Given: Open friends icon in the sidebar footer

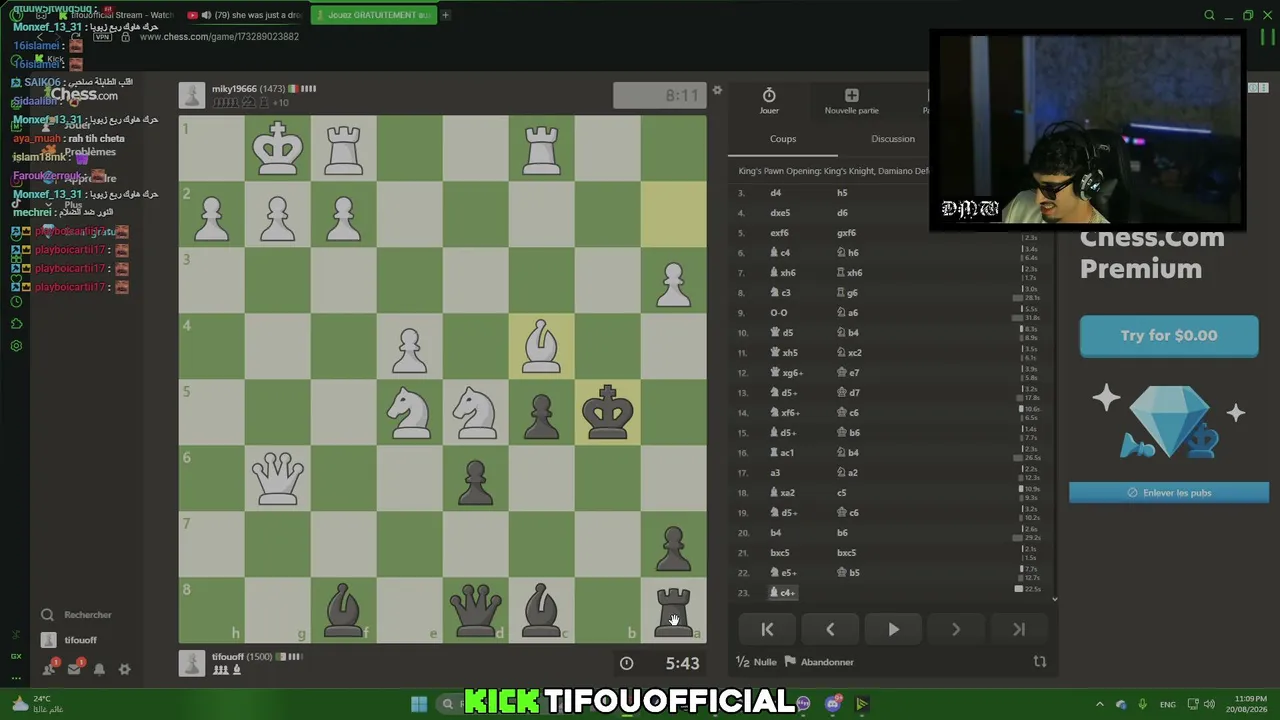Looking at the screenshot, I should [49, 669].
